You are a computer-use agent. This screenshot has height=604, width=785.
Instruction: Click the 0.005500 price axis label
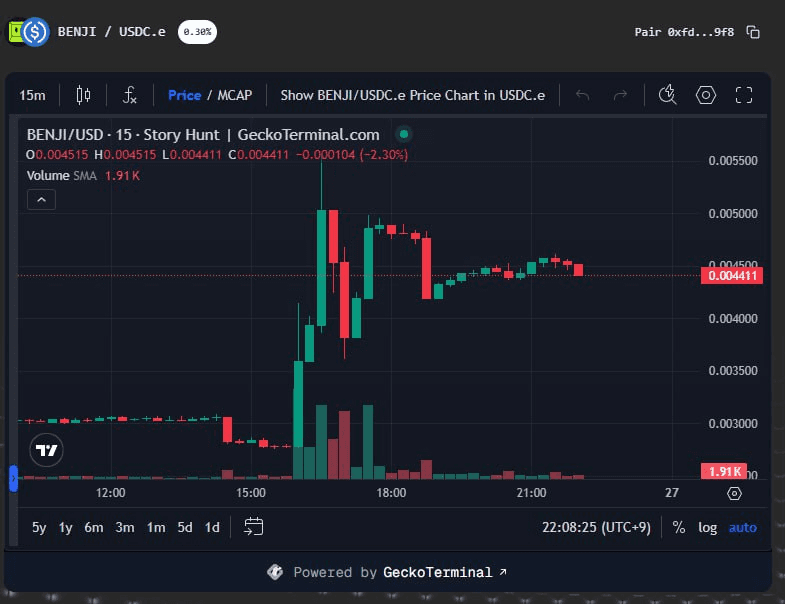point(733,161)
